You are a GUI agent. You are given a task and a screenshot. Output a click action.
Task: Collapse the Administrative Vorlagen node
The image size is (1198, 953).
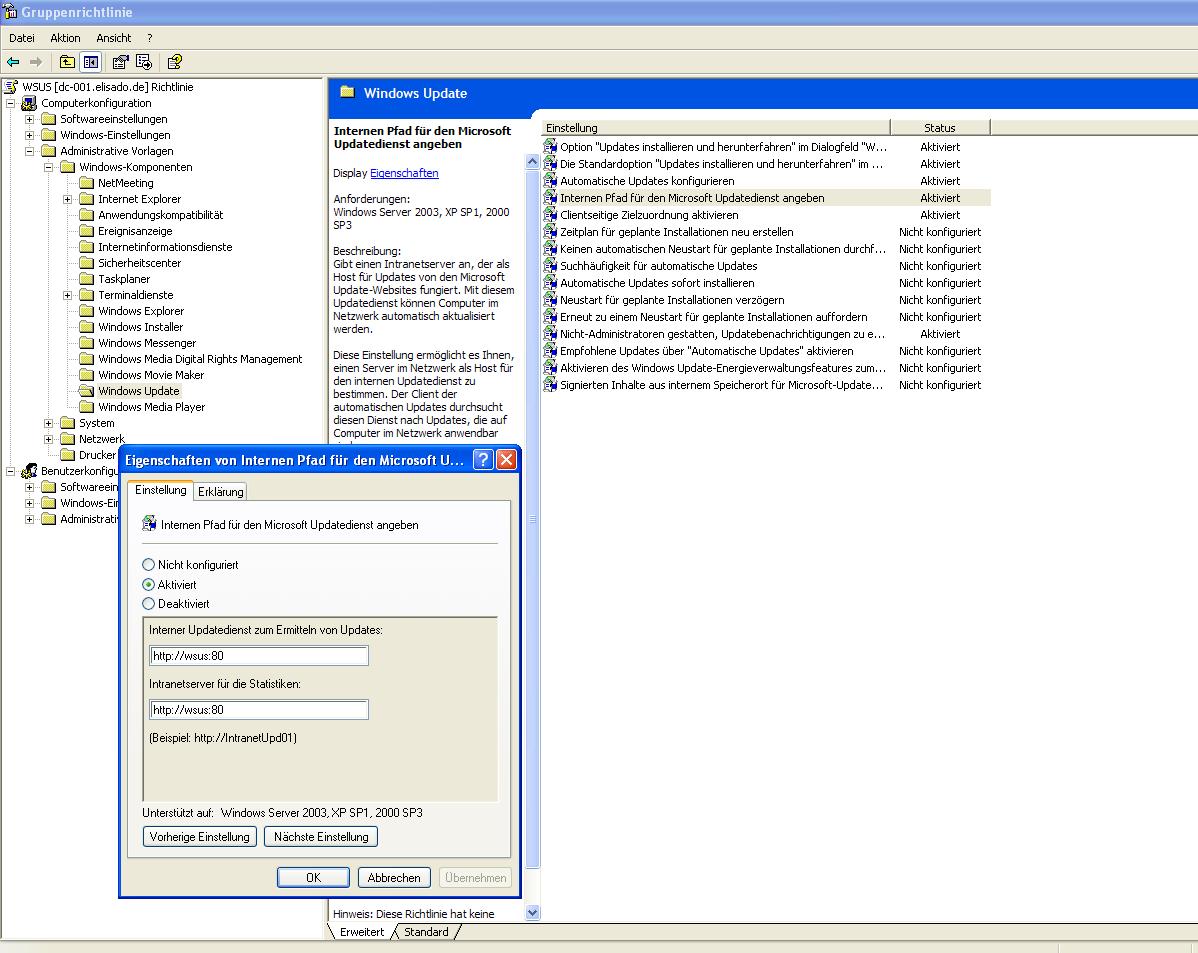[x=30, y=151]
